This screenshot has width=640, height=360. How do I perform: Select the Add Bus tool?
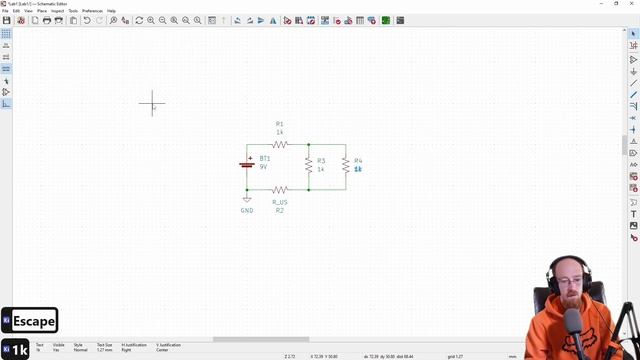pos(633,95)
